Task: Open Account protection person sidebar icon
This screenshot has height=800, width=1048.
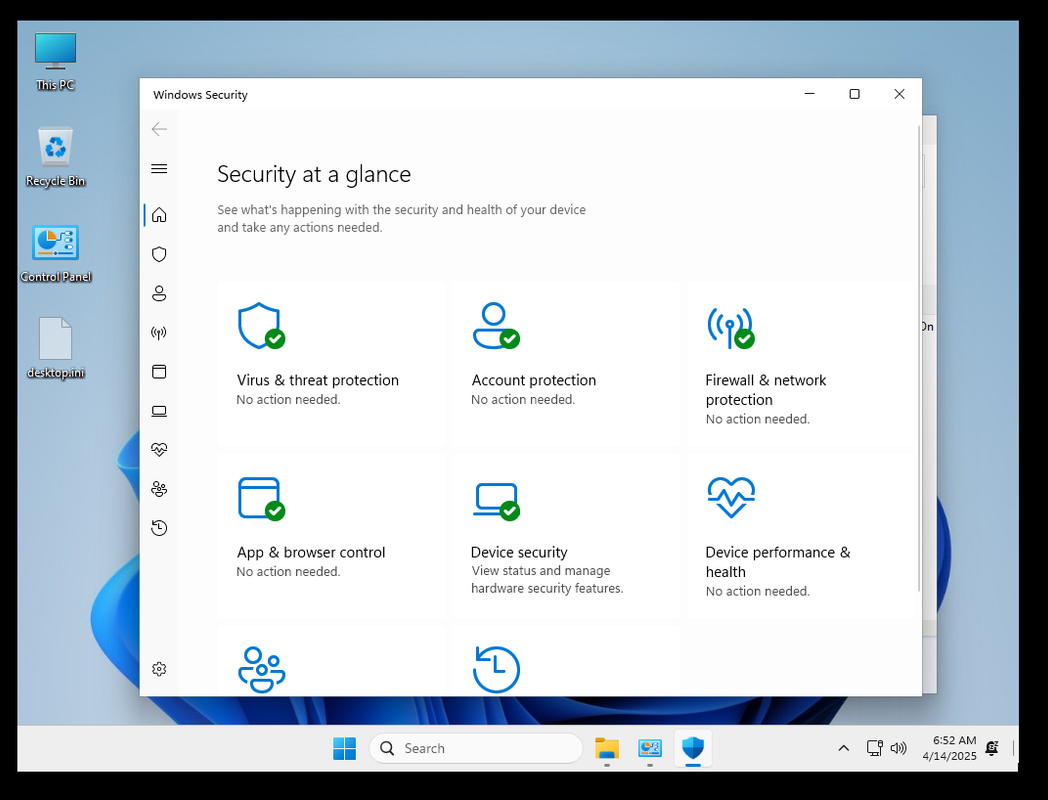Action: pyautogui.click(x=159, y=293)
